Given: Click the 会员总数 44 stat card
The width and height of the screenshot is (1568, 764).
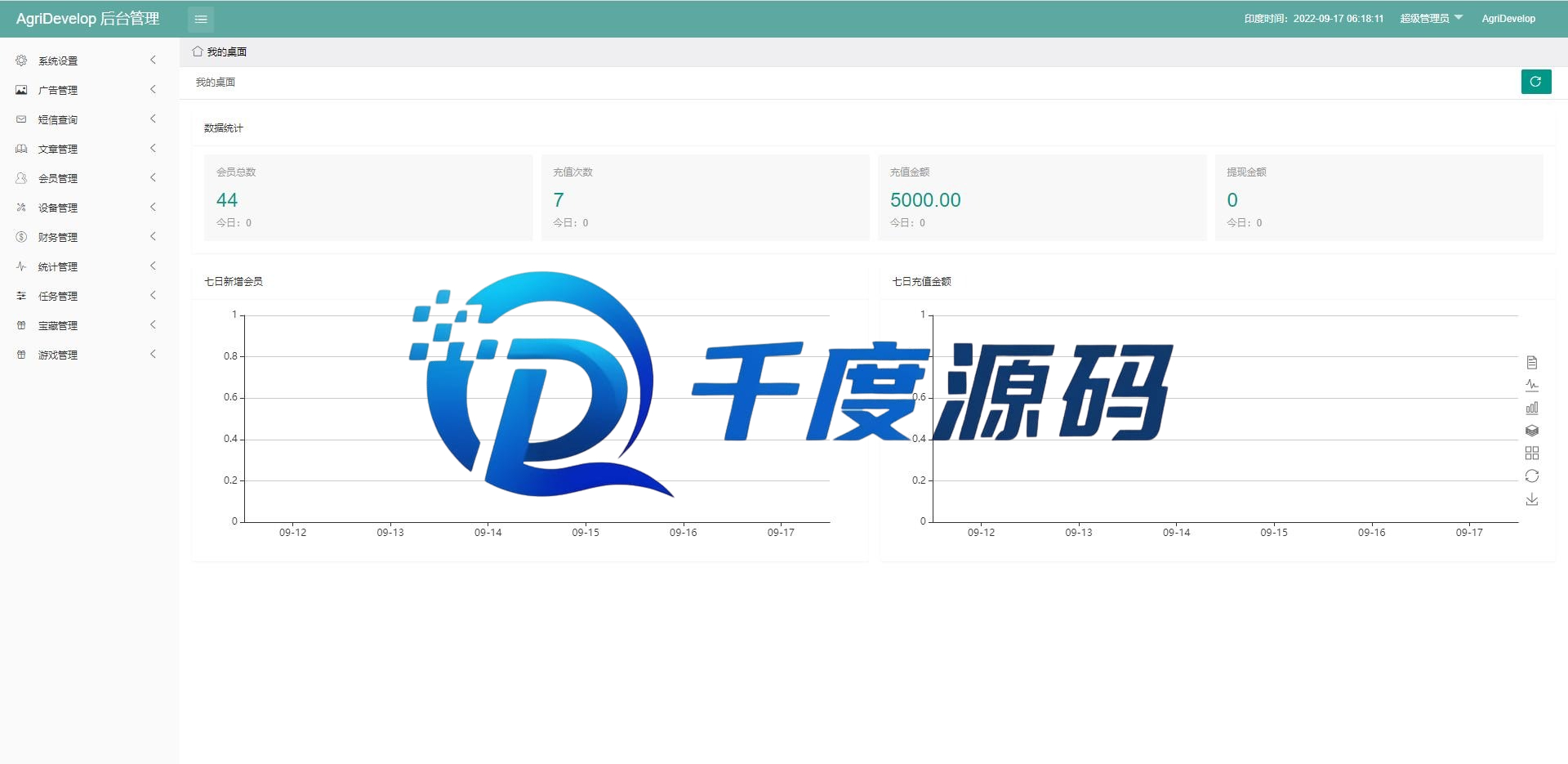Looking at the screenshot, I should pyautogui.click(x=368, y=197).
